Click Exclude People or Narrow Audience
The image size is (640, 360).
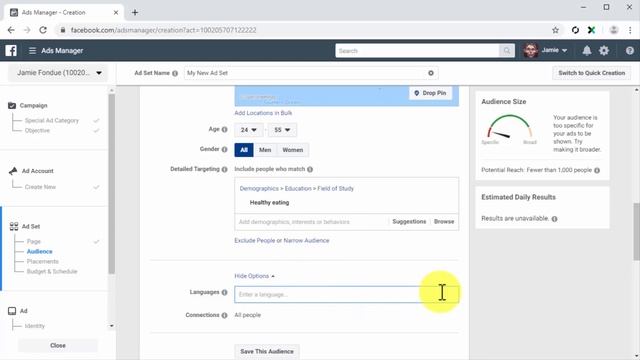(282, 241)
